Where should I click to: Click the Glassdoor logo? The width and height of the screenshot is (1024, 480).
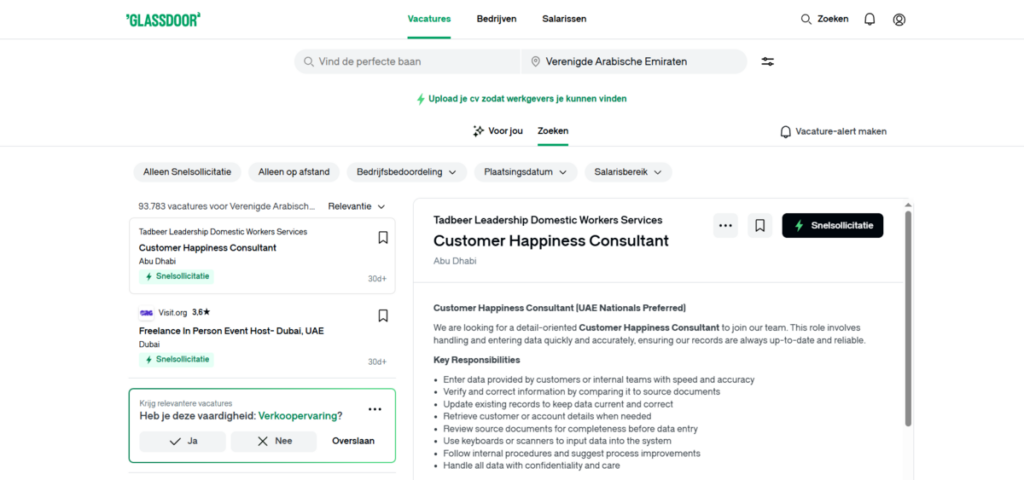click(x=163, y=19)
